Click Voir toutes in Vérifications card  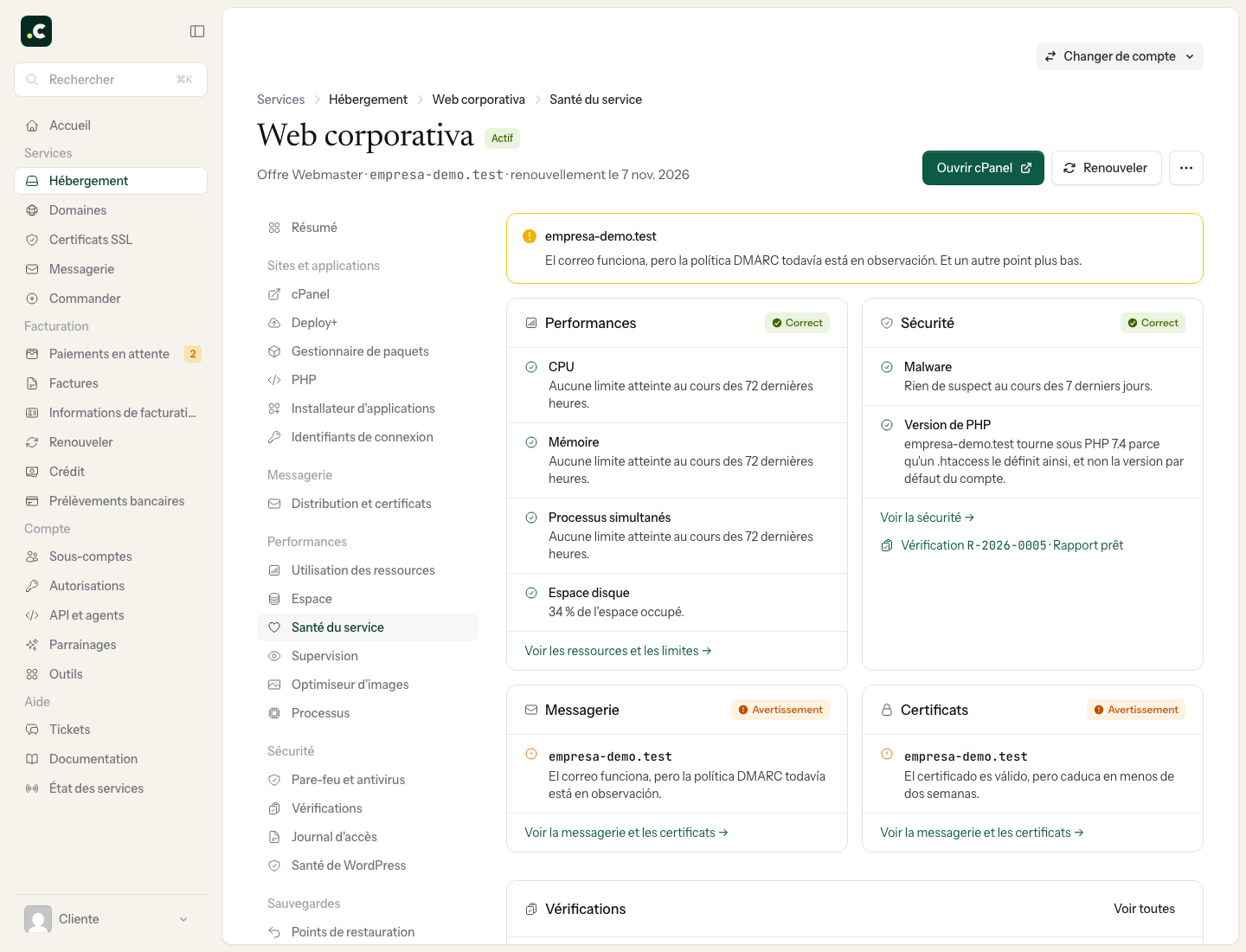pos(1144,909)
